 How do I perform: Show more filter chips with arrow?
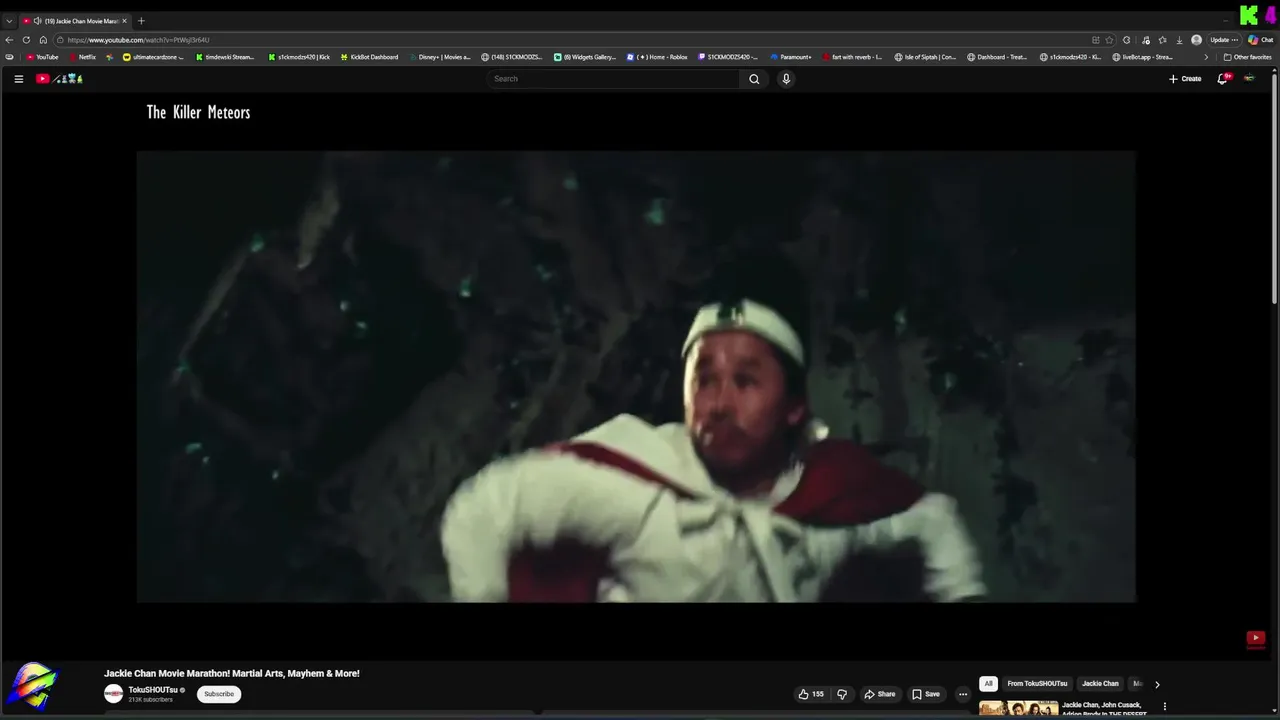tap(1157, 684)
